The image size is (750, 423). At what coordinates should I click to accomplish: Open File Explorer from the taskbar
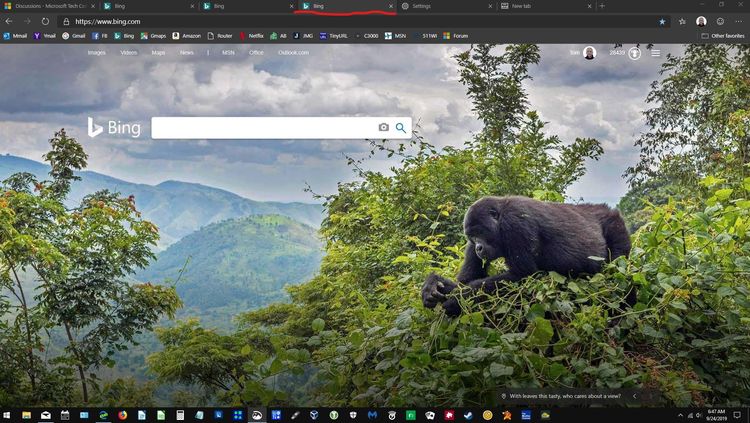pos(26,415)
